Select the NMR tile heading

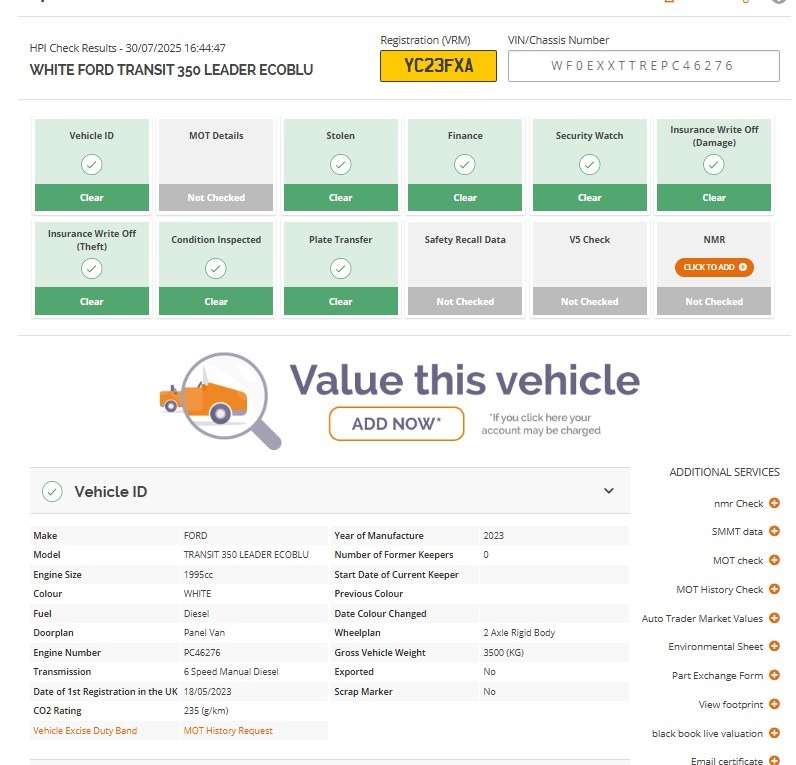(714, 240)
